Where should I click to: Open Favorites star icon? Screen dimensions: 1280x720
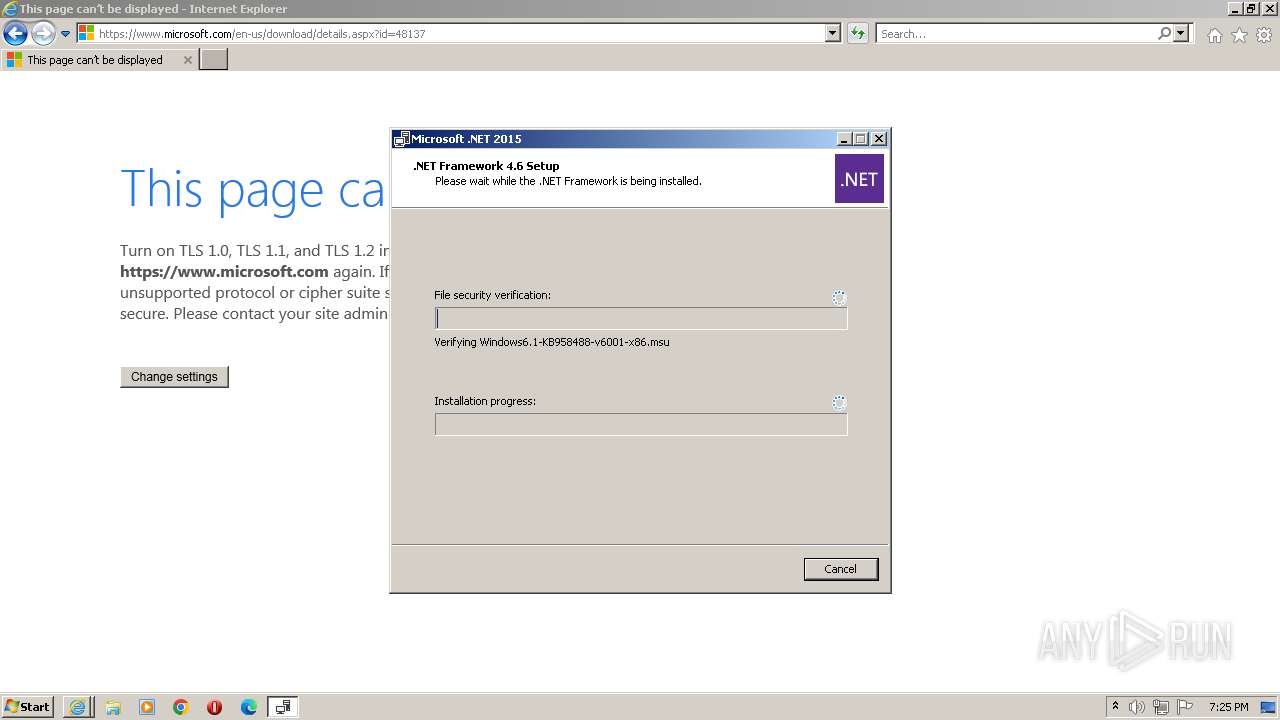[x=1239, y=35]
